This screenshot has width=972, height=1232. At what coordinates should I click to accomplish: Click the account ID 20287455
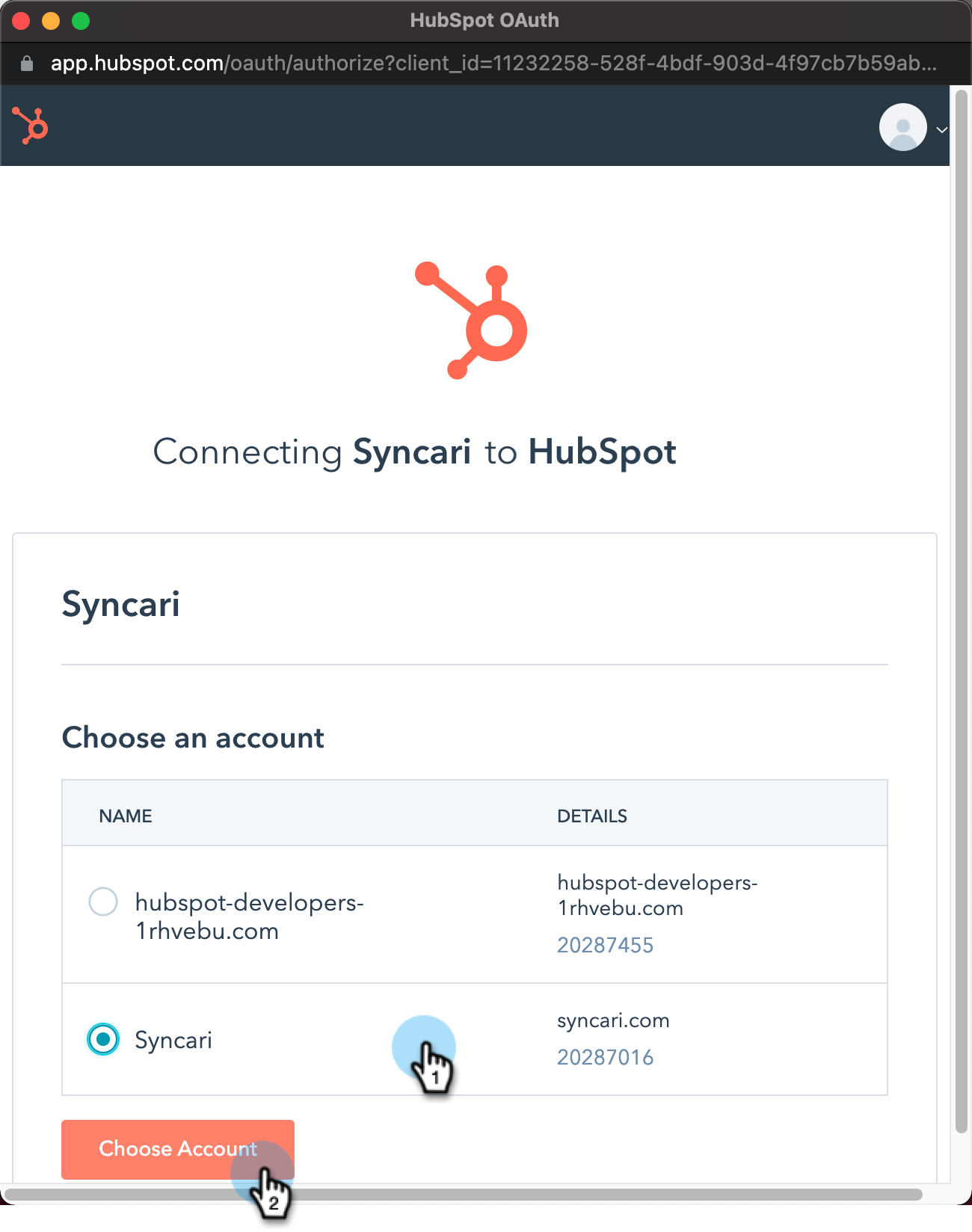605,946
